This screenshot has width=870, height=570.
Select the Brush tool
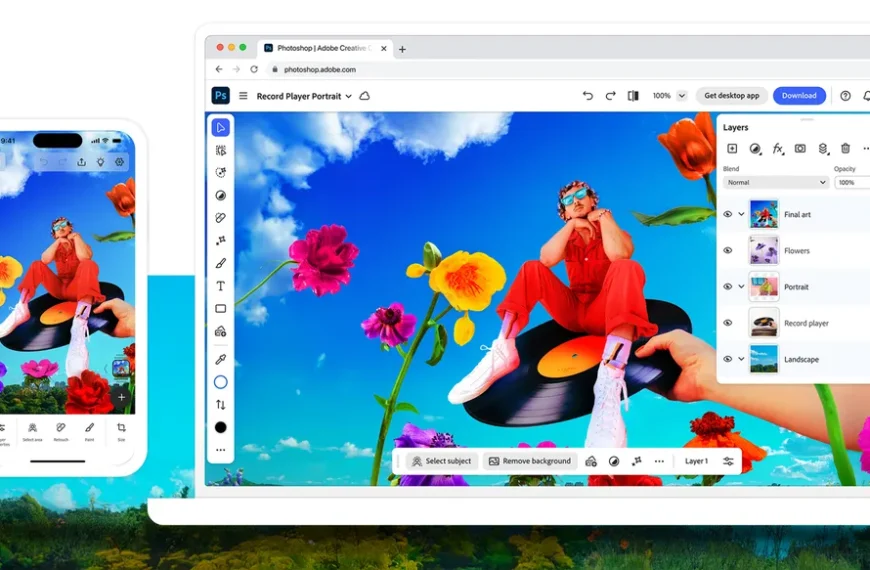[220, 263]
